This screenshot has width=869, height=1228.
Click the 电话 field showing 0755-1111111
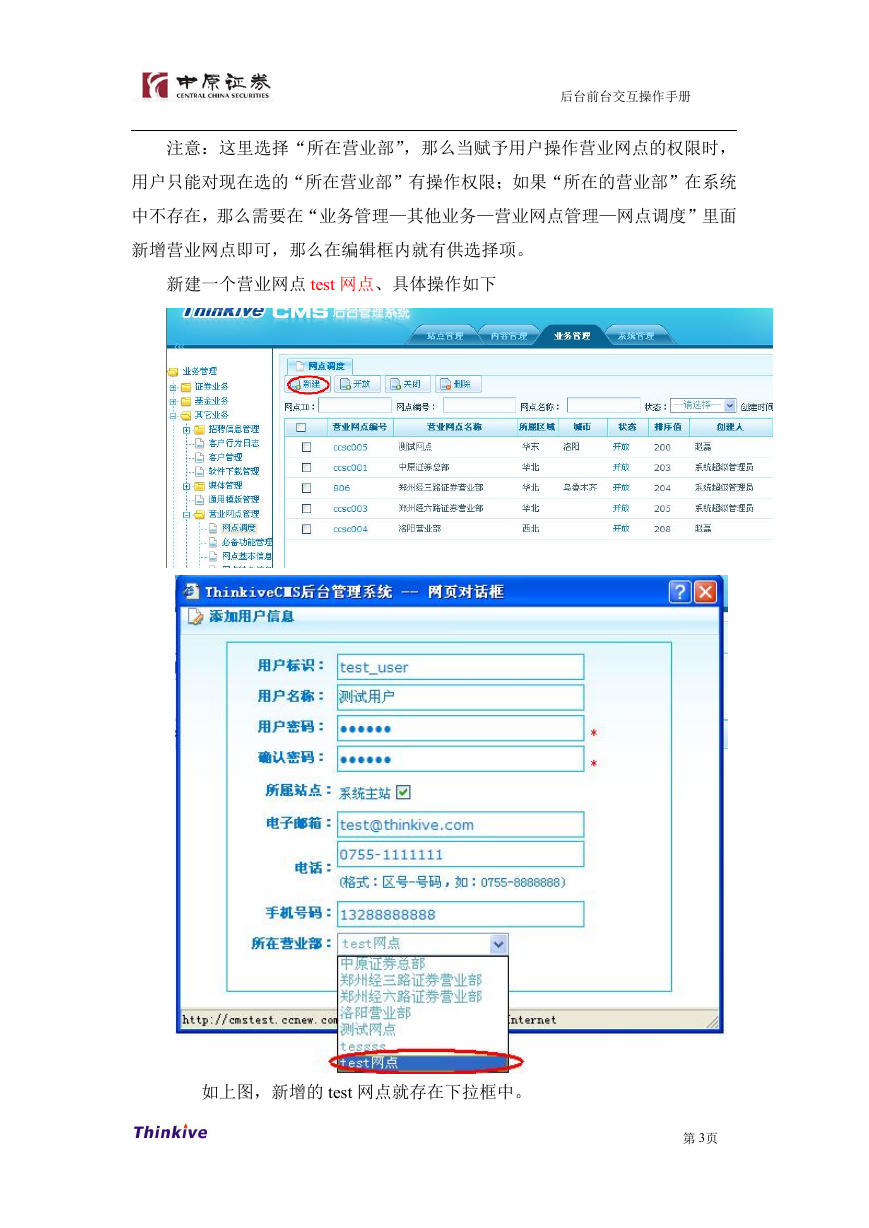(x=460, y=854)
